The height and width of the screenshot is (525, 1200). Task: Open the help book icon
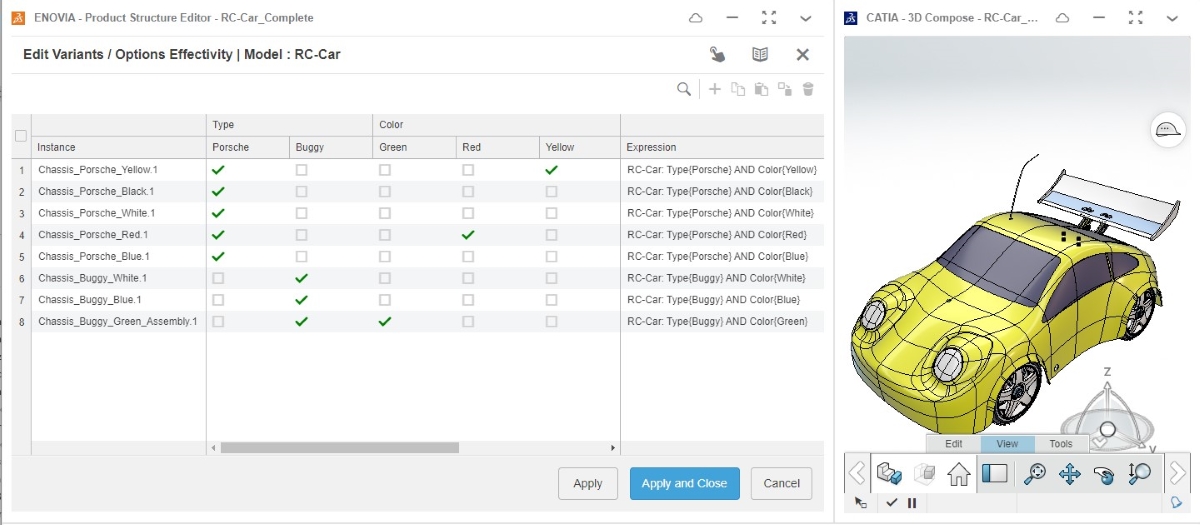coord(760,54)
